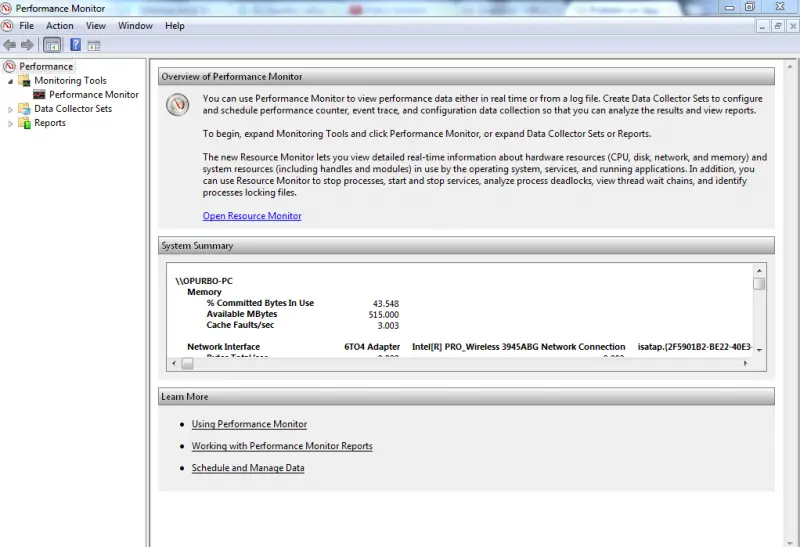
Task: Open the Window menu
Action: click(x=135, y=26)
